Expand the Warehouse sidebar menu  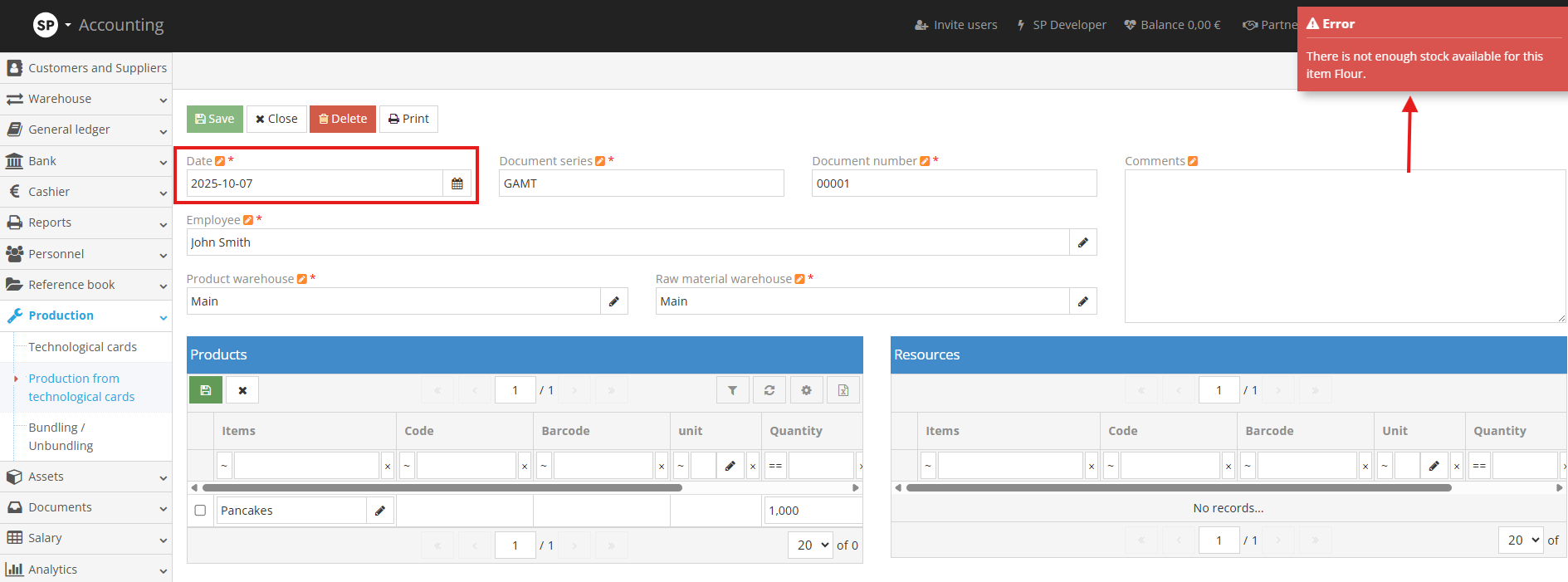(85, 99)
